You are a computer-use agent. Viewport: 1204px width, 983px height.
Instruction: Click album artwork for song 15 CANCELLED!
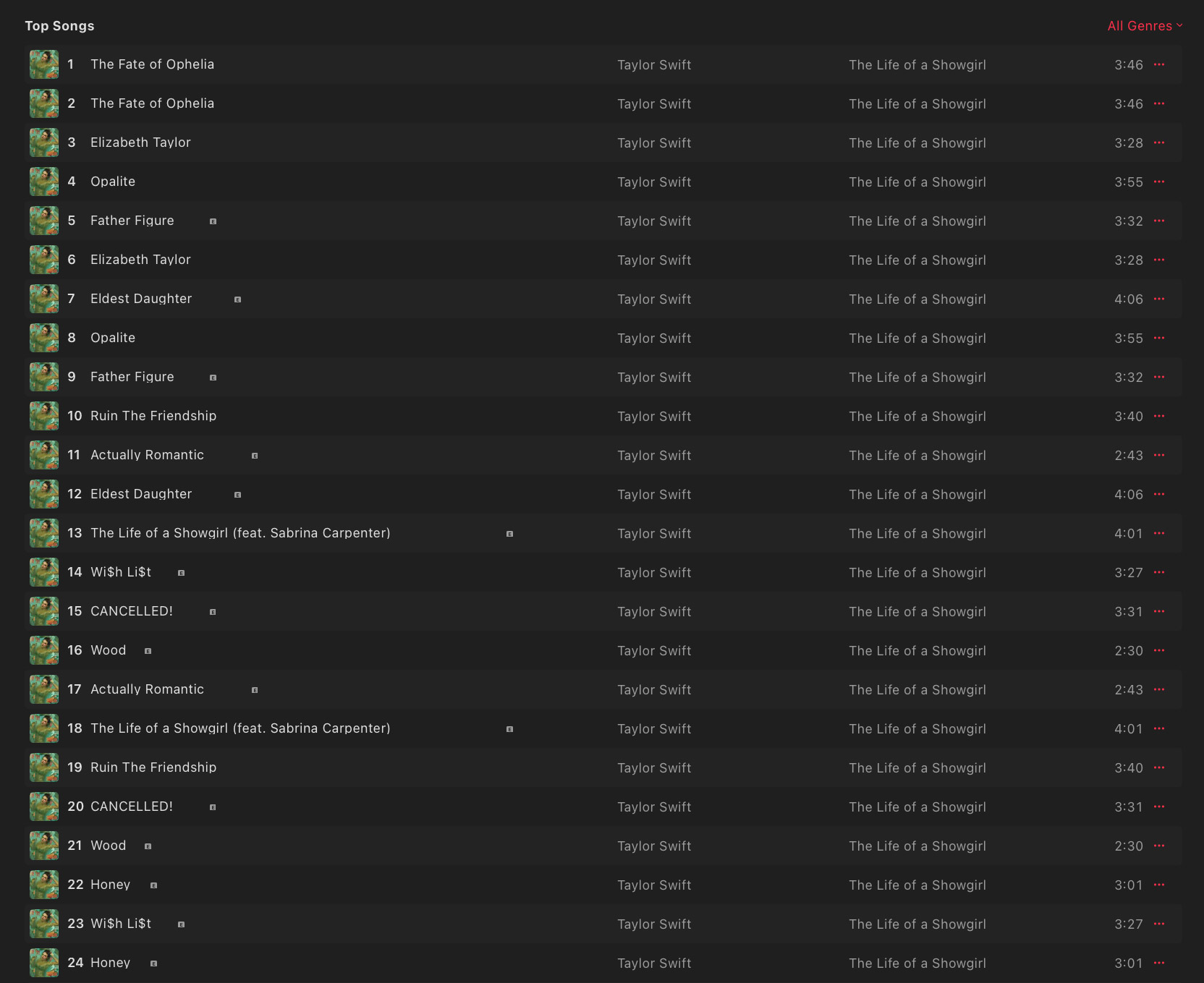(44, 611)
